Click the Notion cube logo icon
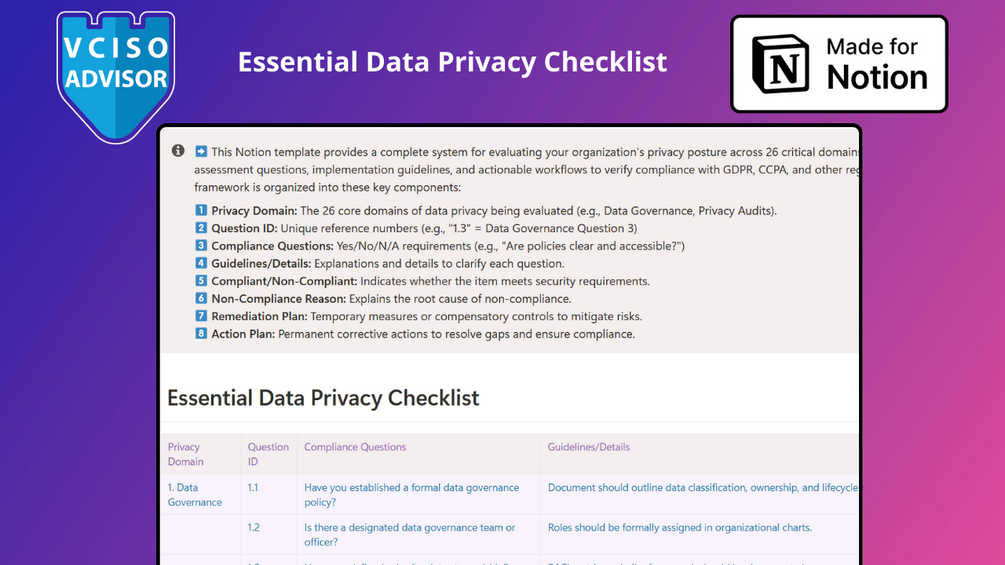The image size is (1005, 565). click(x=780, y=64)
